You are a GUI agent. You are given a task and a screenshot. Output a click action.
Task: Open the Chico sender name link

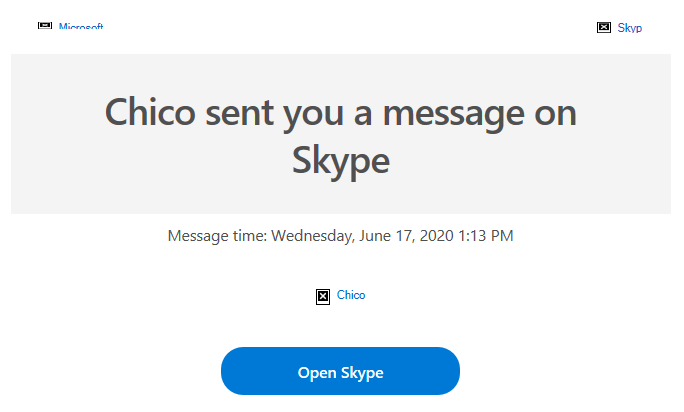coord(351,295)
